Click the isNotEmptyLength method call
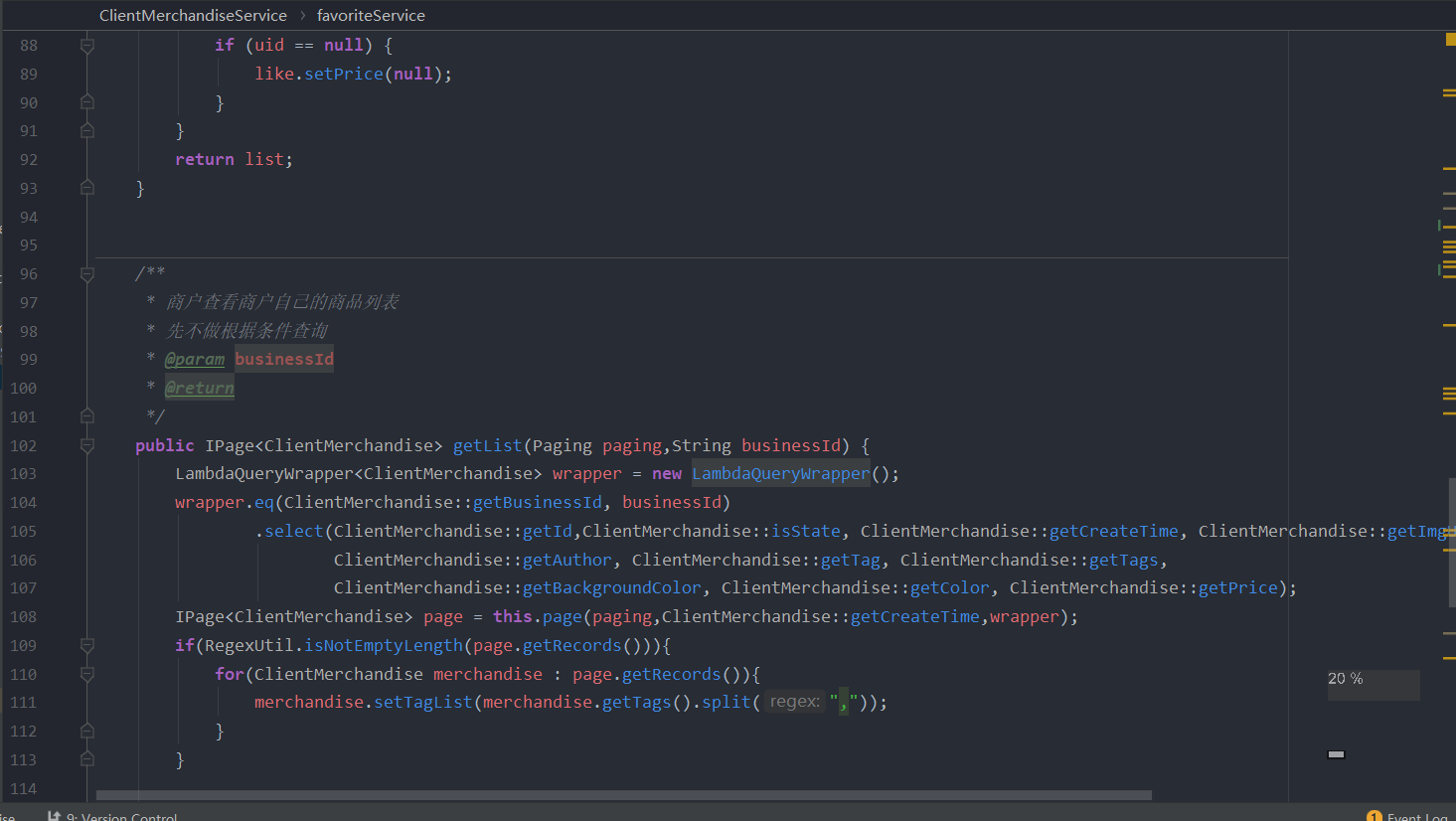 [x=384, y=645]
